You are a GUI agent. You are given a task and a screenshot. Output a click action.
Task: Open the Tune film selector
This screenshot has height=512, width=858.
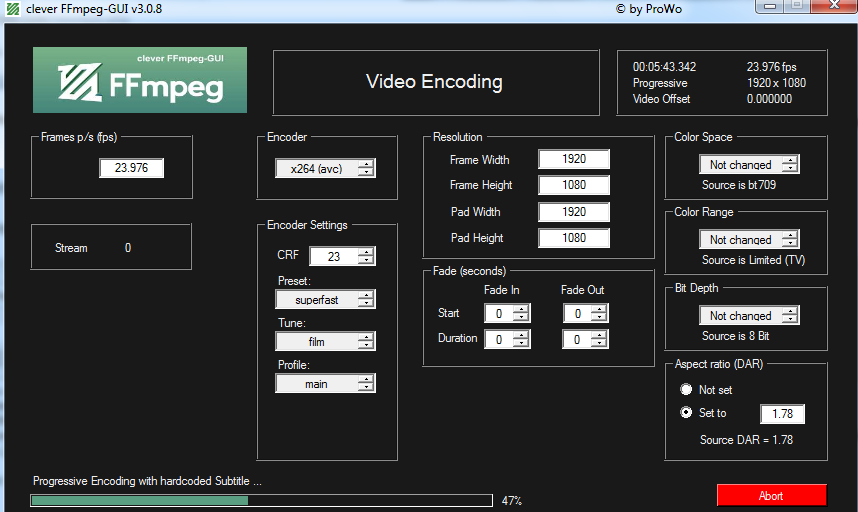pyautogui.click(x=325, y=341)
